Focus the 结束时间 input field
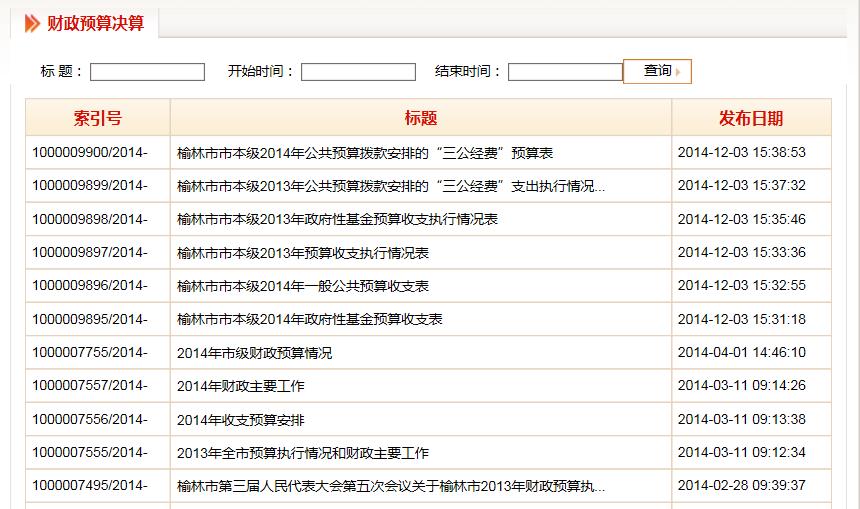Viewport: 860px width, 509px height. point(565,72)
